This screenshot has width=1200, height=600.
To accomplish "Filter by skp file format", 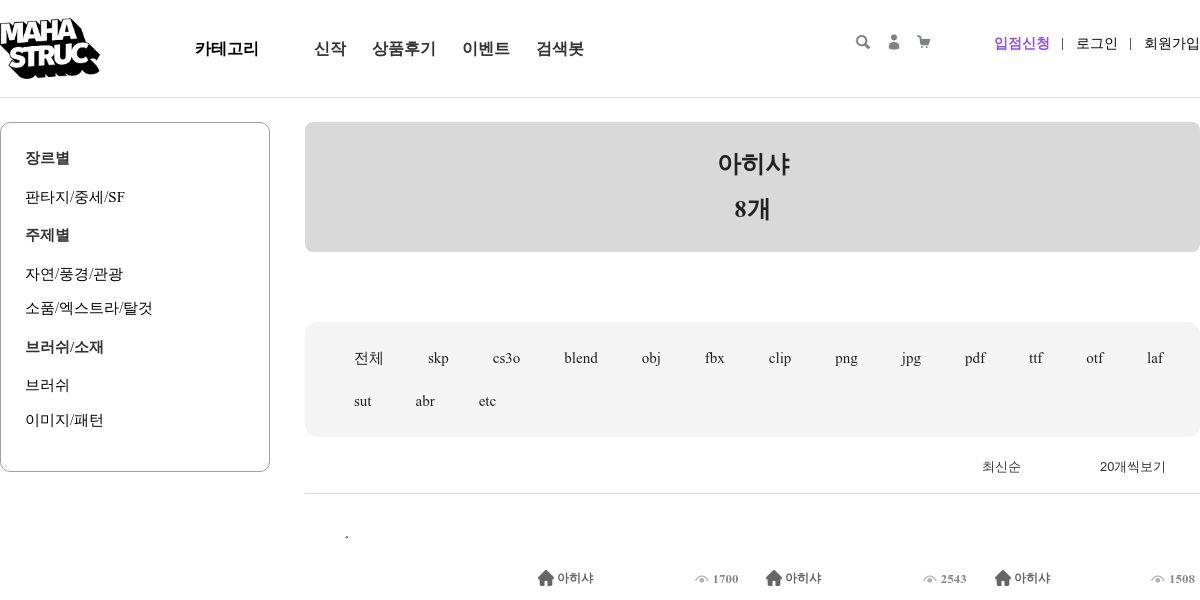I will (438, 358).
